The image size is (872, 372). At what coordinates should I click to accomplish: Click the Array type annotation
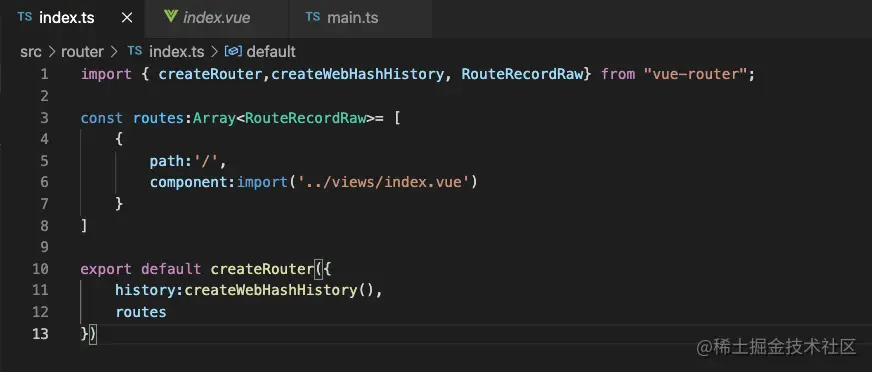214,118
